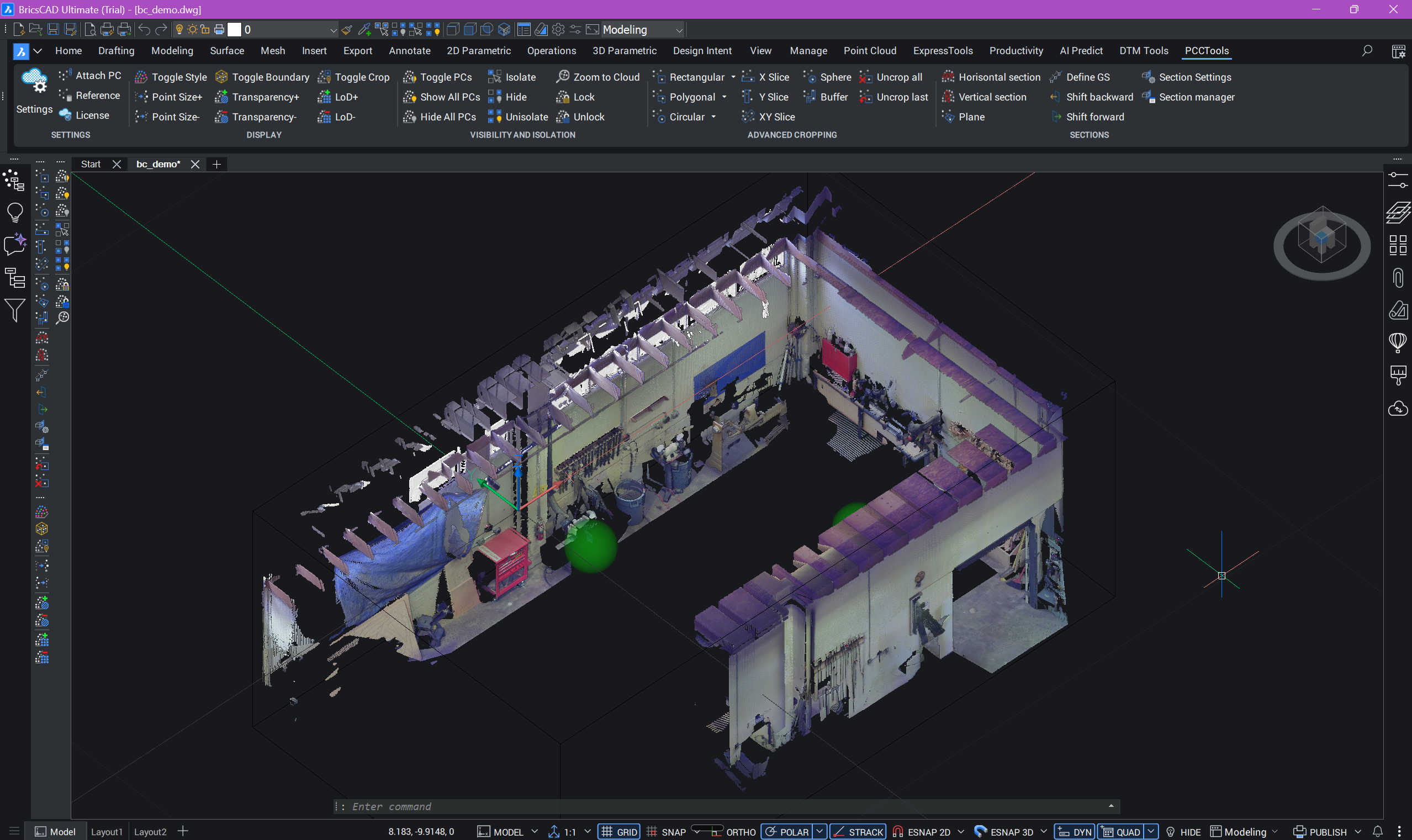Open Section manager

click(x=1188, y=97)
